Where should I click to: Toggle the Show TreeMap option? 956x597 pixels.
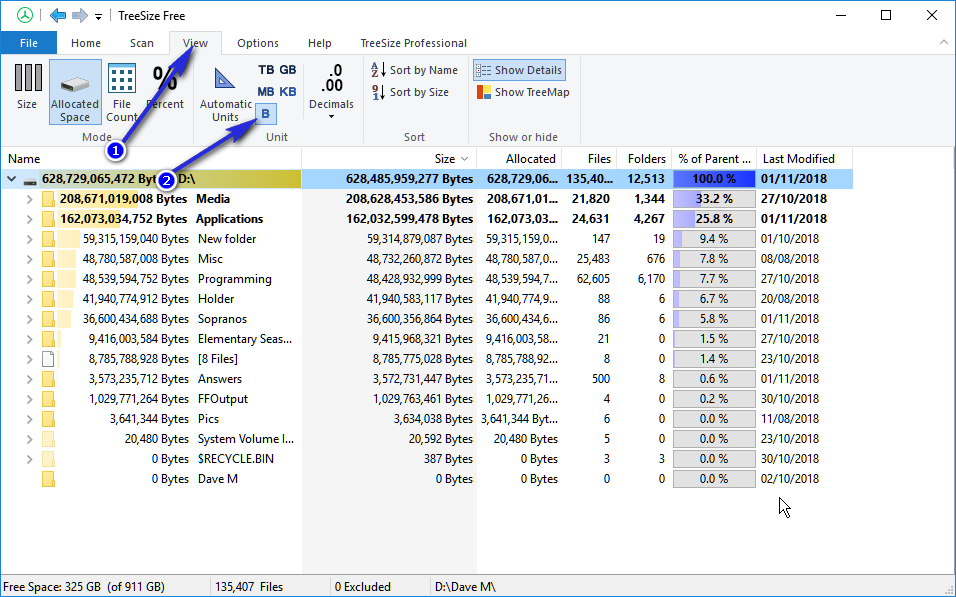[x=523, y=92]
